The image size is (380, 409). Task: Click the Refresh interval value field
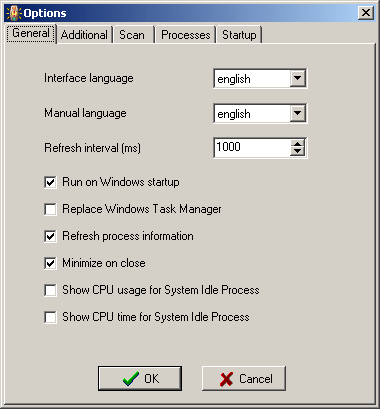[252, 147]
